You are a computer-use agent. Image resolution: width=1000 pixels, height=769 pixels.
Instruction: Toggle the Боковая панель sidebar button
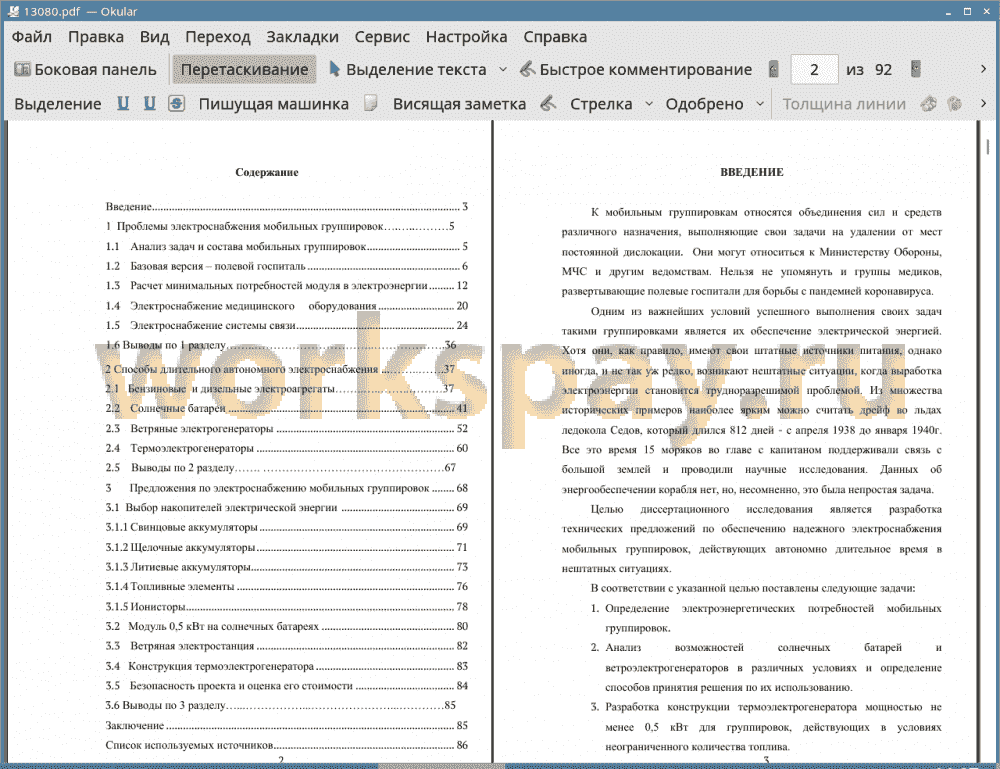(85, 70)
